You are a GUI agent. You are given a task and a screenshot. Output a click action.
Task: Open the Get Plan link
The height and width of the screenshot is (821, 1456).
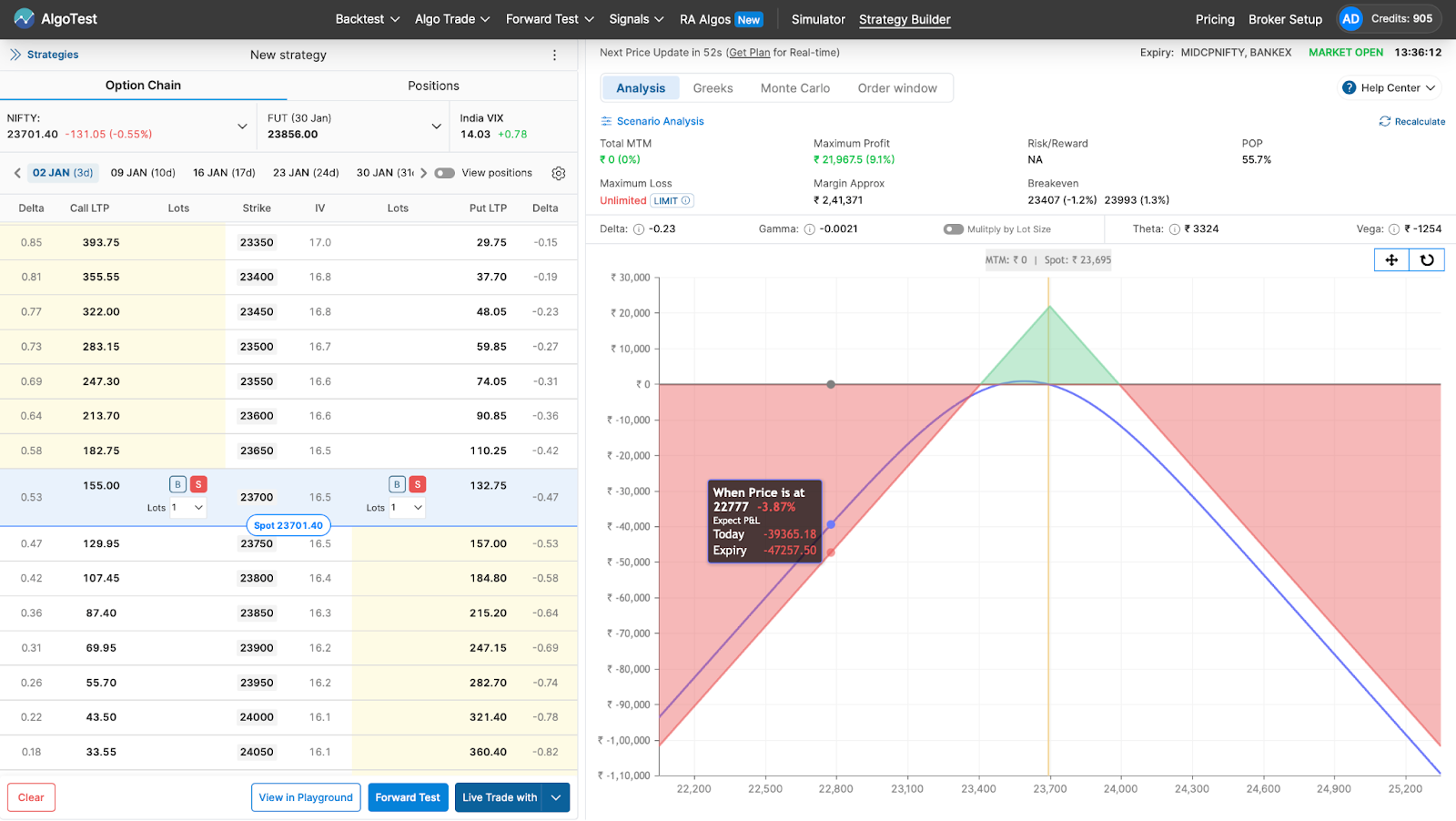pos(750,53)
